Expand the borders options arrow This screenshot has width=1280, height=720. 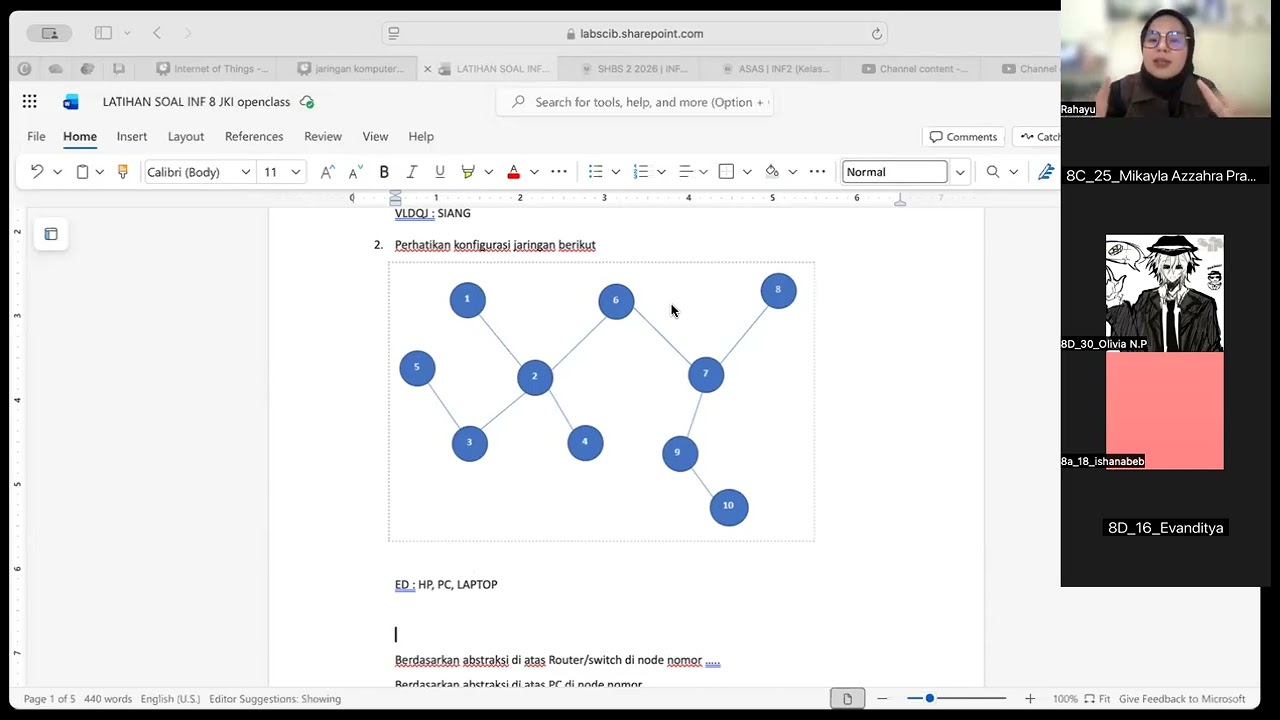click(747, 172)
